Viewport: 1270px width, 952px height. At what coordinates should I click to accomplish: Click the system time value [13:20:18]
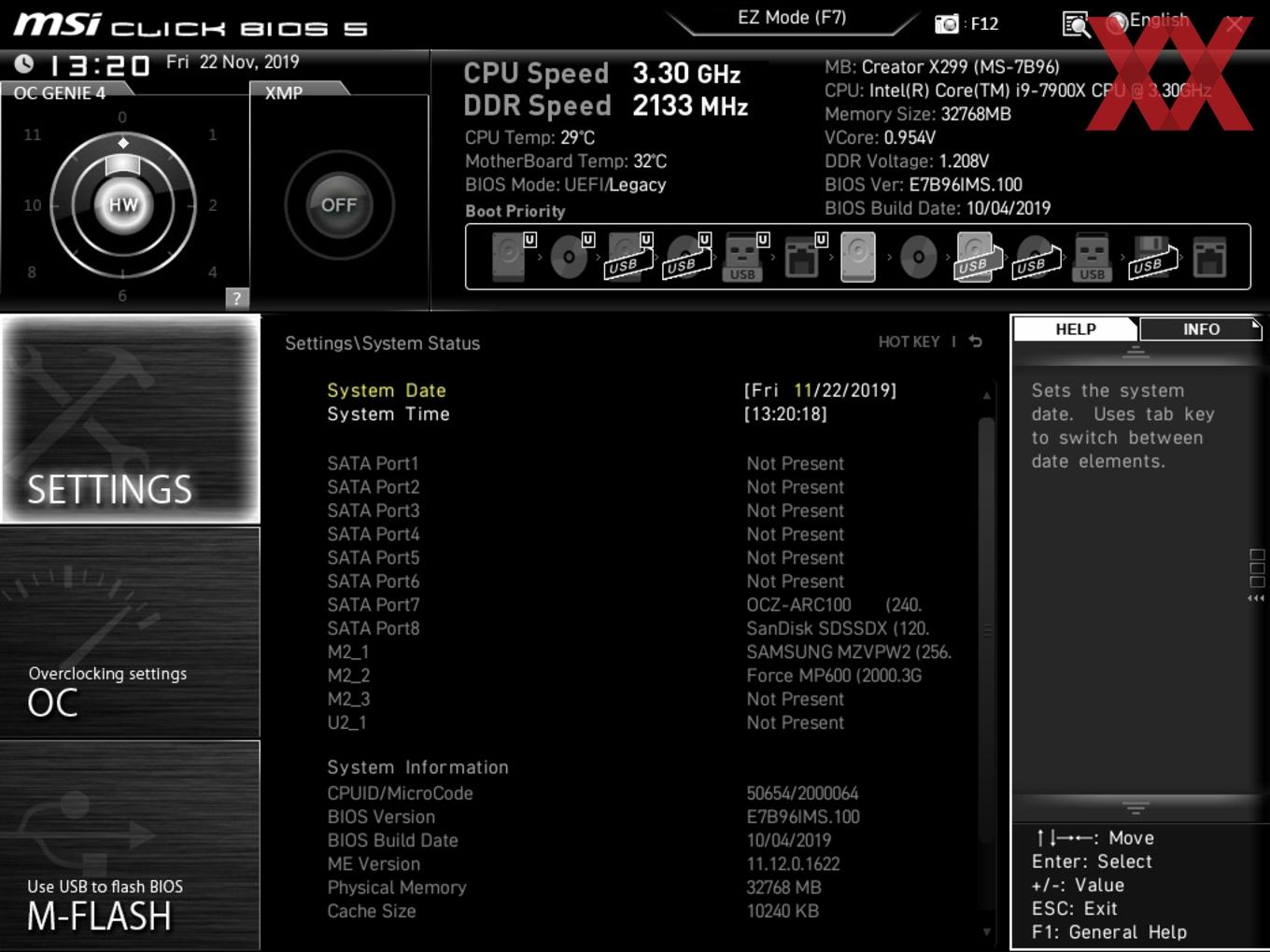tap(785, 413)
